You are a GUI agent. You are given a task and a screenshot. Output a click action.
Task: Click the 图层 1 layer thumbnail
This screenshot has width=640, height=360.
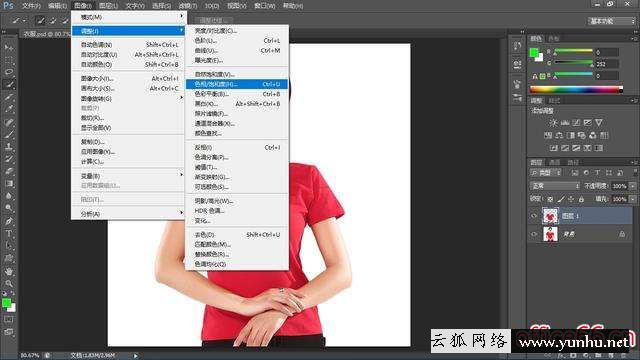(550, 216)
